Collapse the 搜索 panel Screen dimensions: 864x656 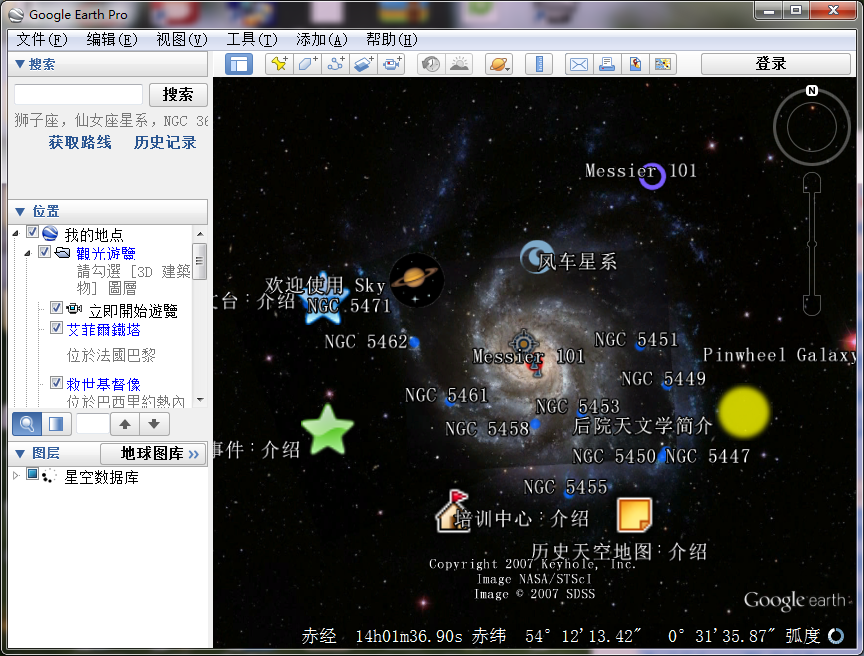(x=20, y=64)
